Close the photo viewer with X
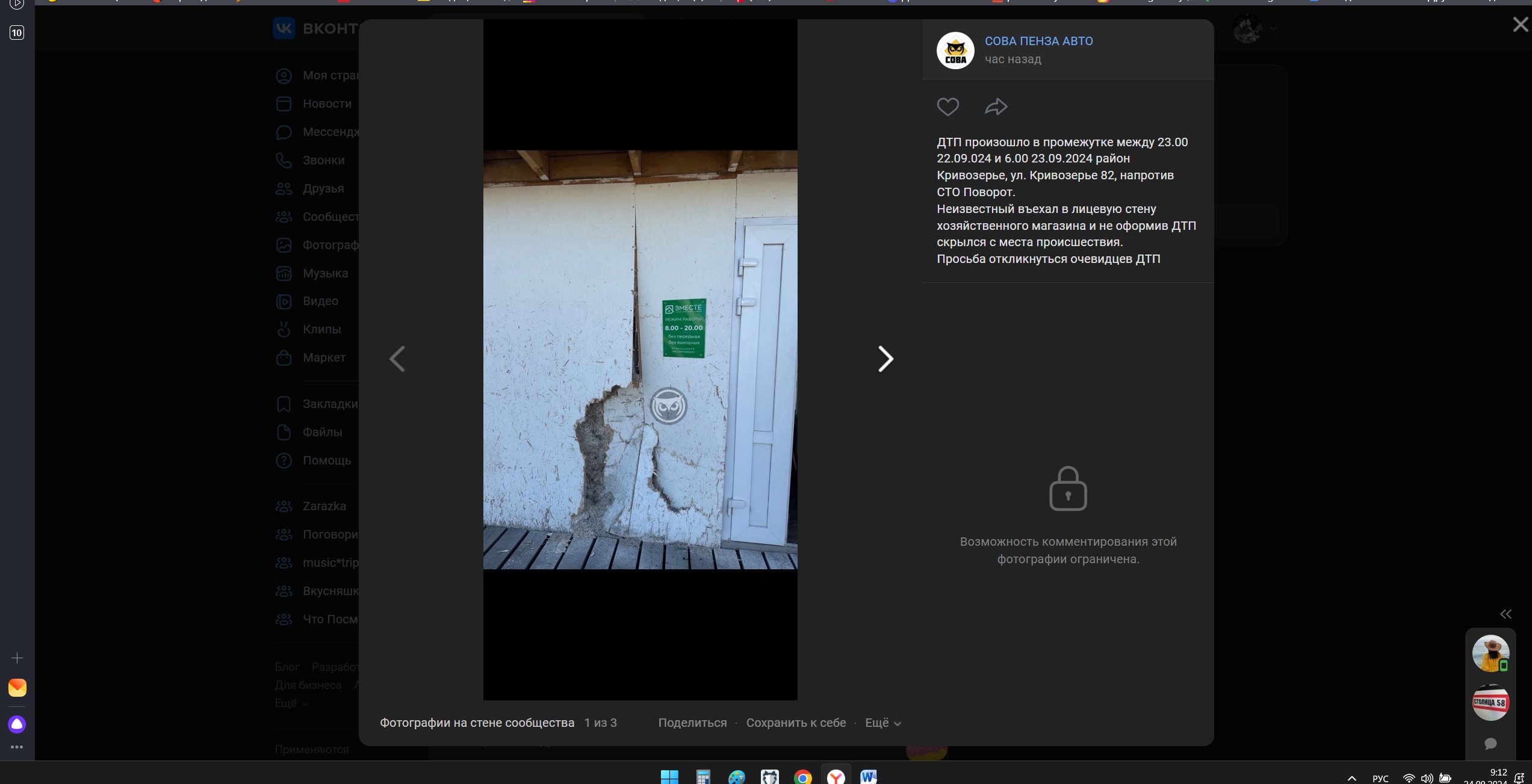1532x784 pixels. point(1520,25)
